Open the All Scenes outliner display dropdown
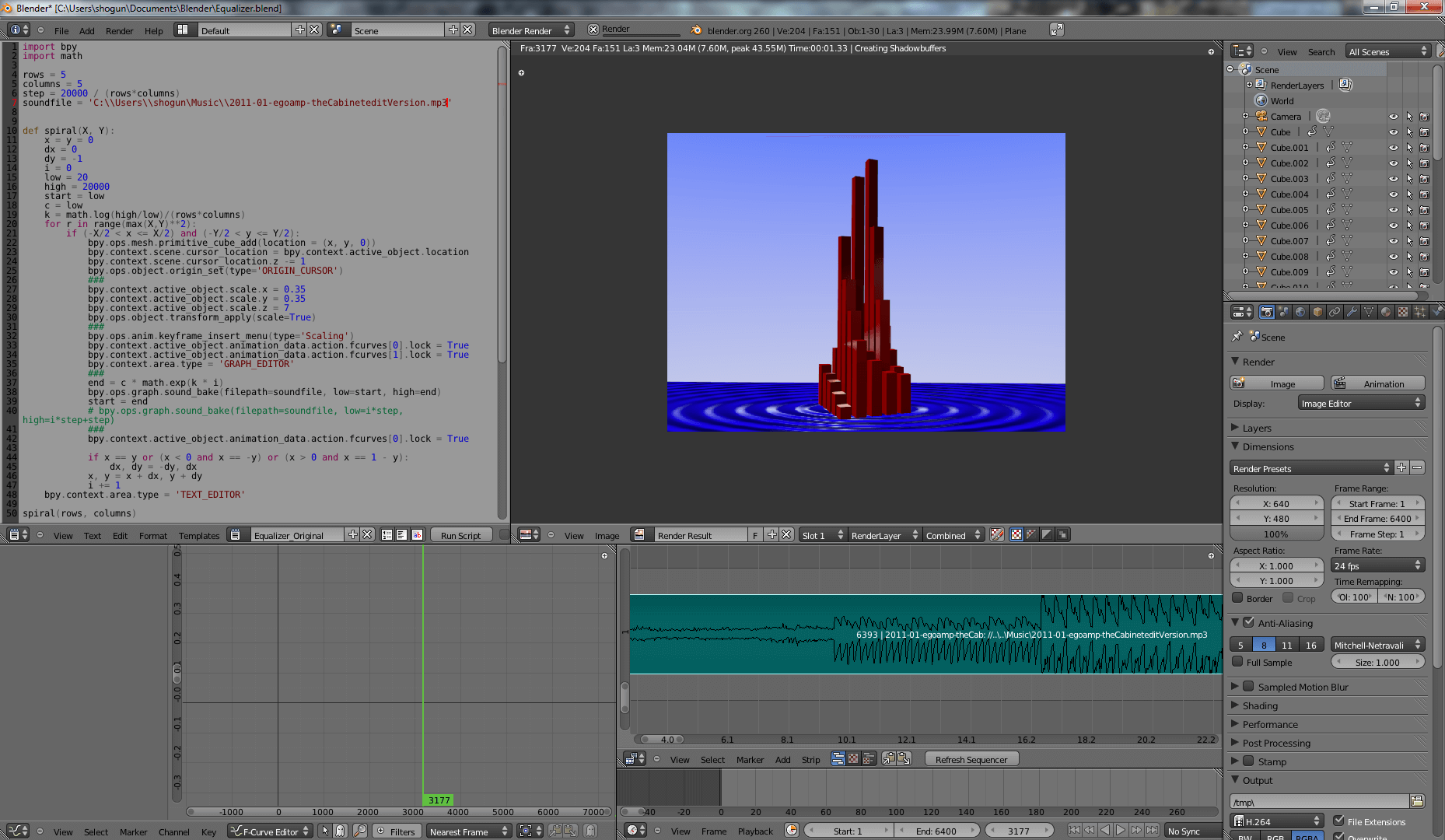Viewport: 1445px width, 840px height. tap(1388, 51)
